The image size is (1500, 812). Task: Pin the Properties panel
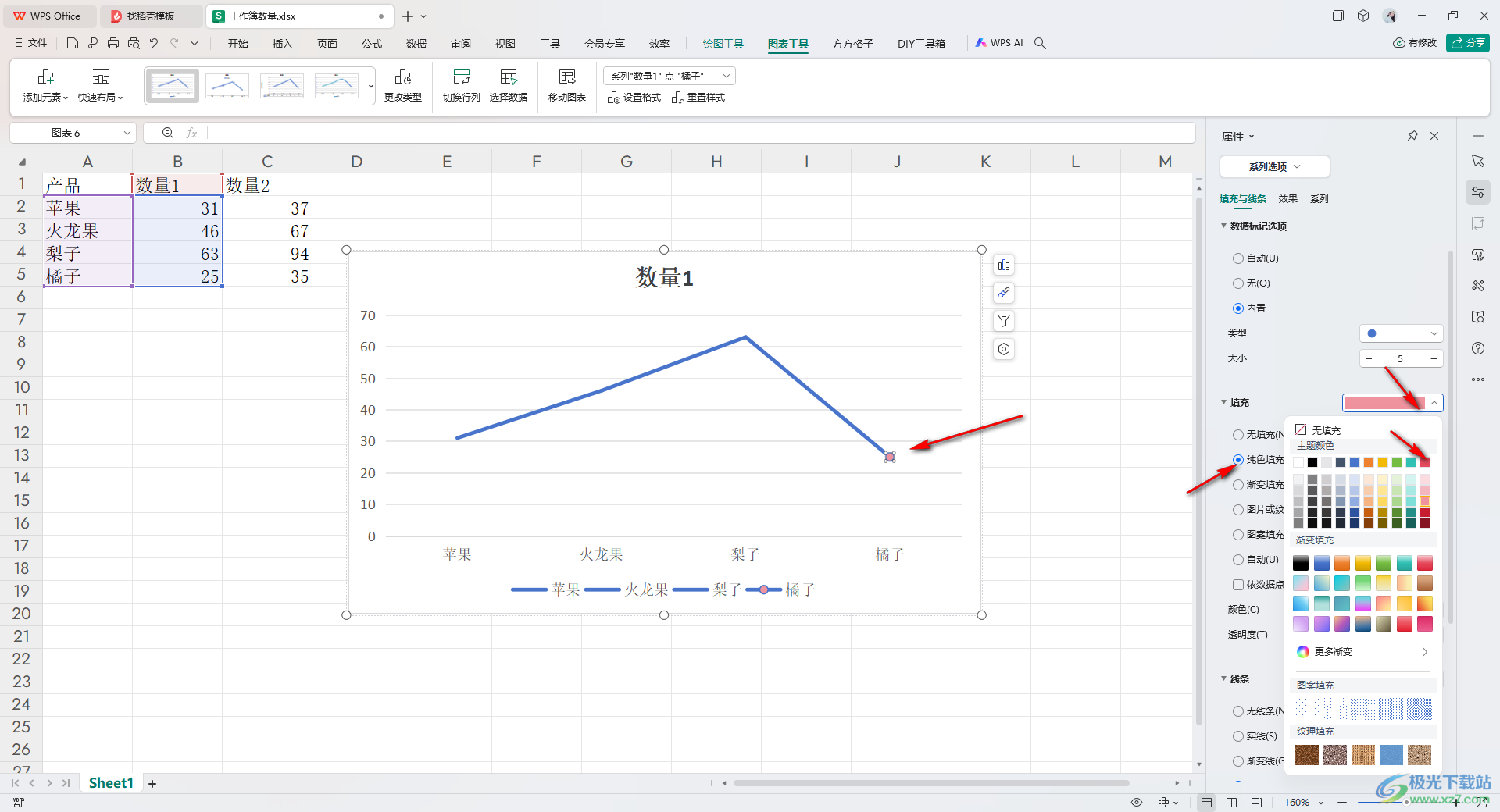1412,136
